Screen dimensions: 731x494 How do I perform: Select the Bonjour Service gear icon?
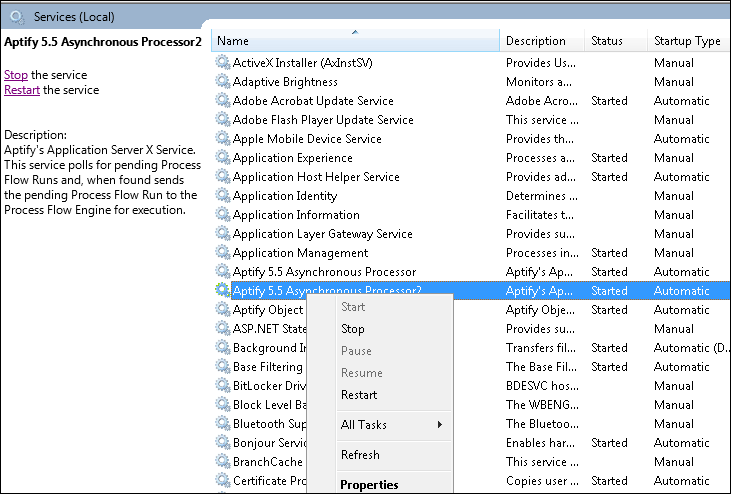point(222,443)
